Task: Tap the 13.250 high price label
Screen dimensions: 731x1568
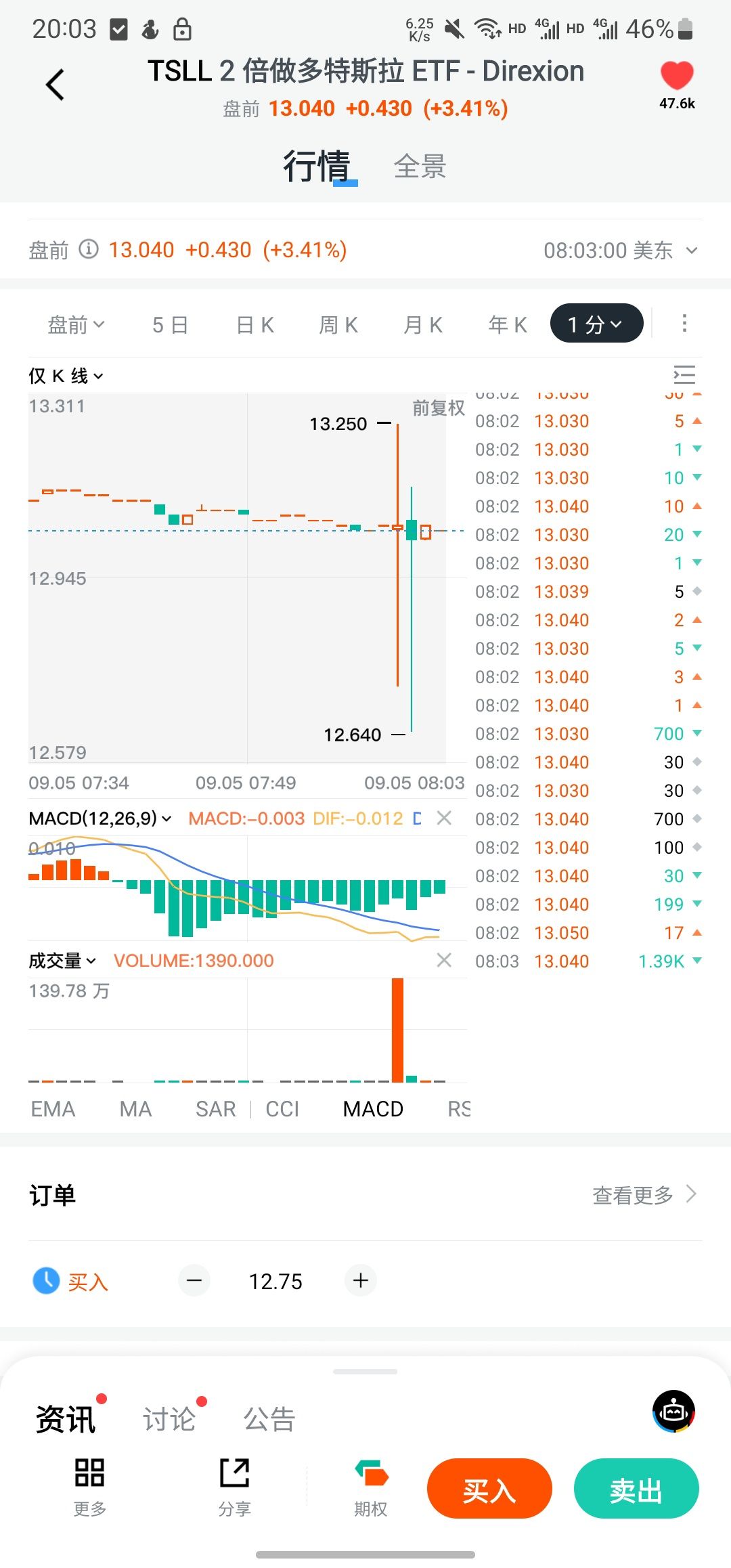Action: [338, 424]
